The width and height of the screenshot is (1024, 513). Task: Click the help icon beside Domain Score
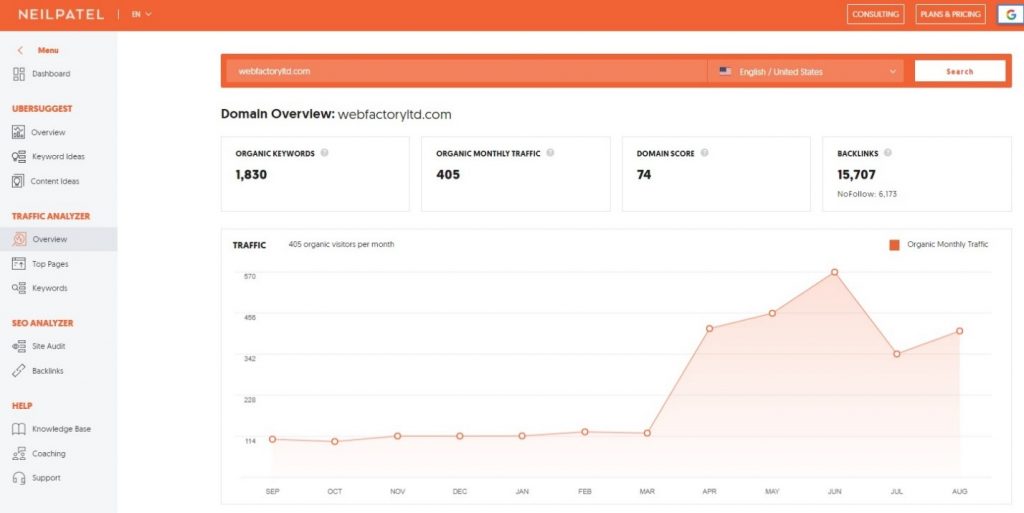click(x=704, y=153)
